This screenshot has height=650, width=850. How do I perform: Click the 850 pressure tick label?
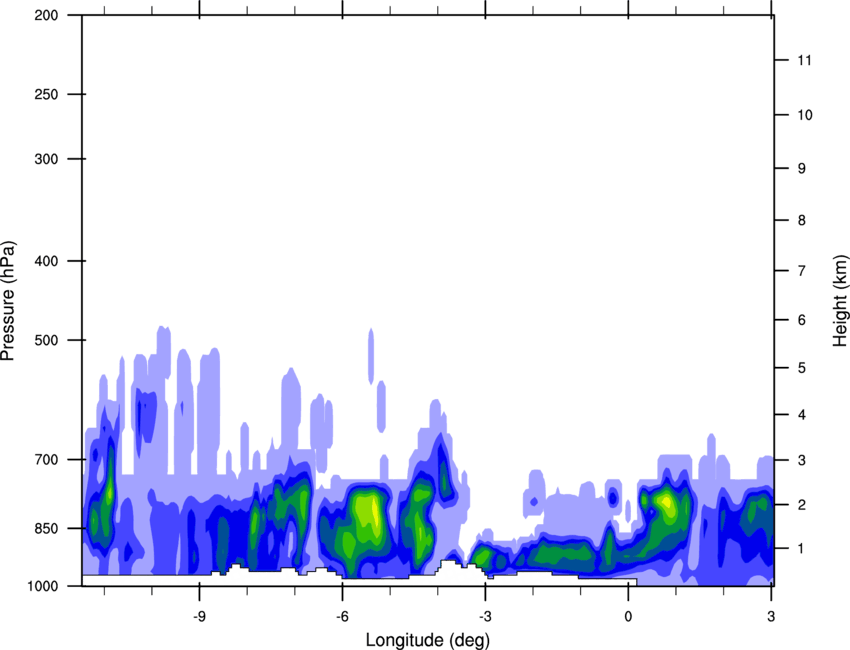[x=46, y=528]
